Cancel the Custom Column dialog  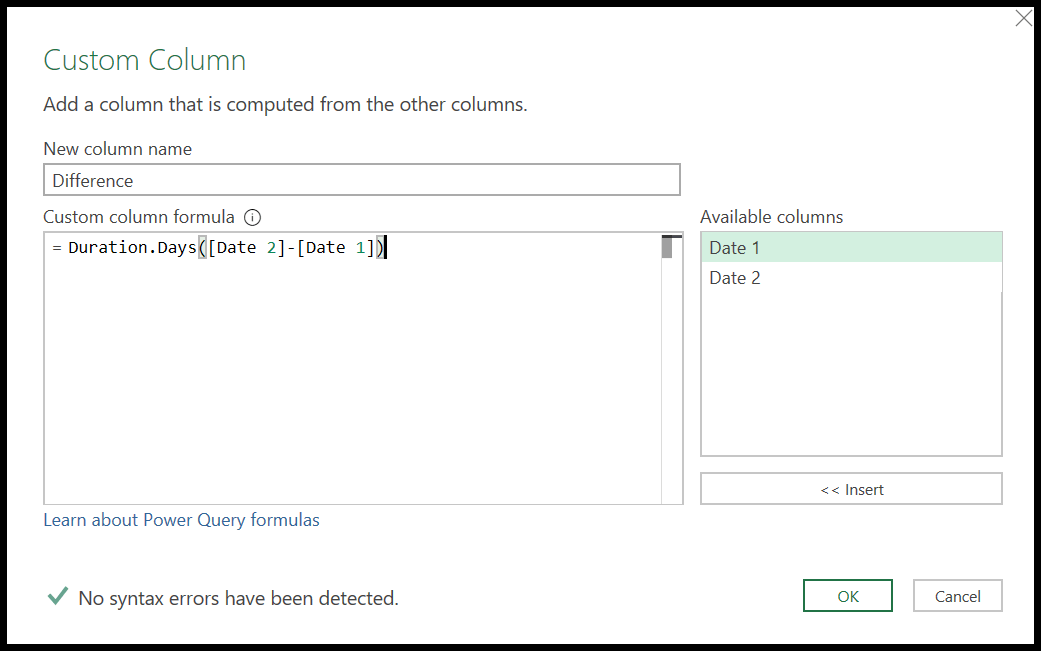[957, 595]
